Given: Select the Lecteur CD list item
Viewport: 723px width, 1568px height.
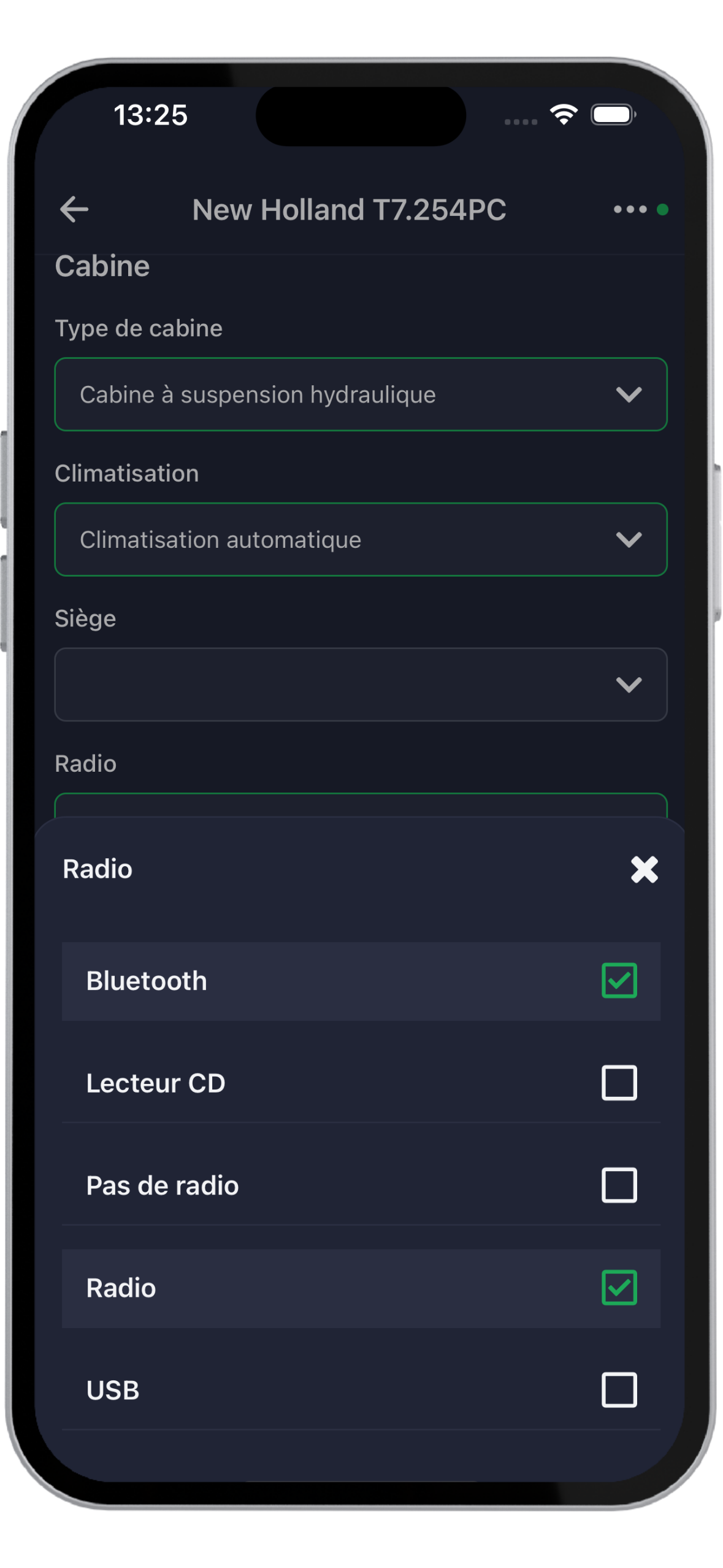Looking at the screenshot, I should tap(156, 1083).
